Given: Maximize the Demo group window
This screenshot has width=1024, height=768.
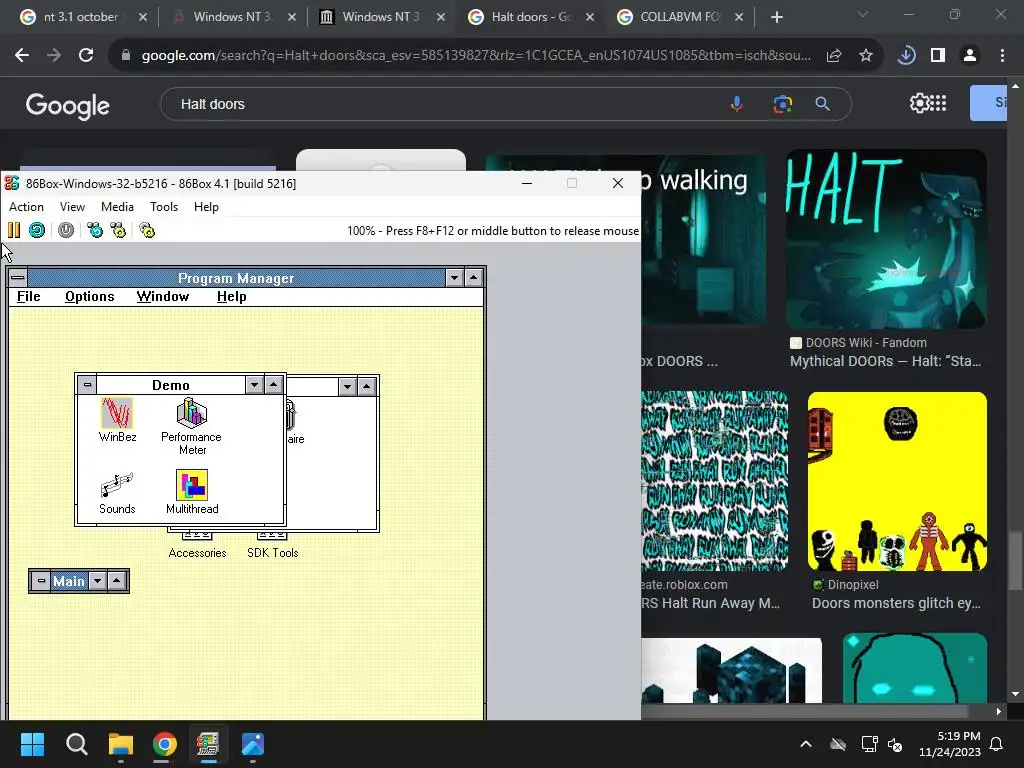Looking at the screenshot, I should click(x=274, y=385).
